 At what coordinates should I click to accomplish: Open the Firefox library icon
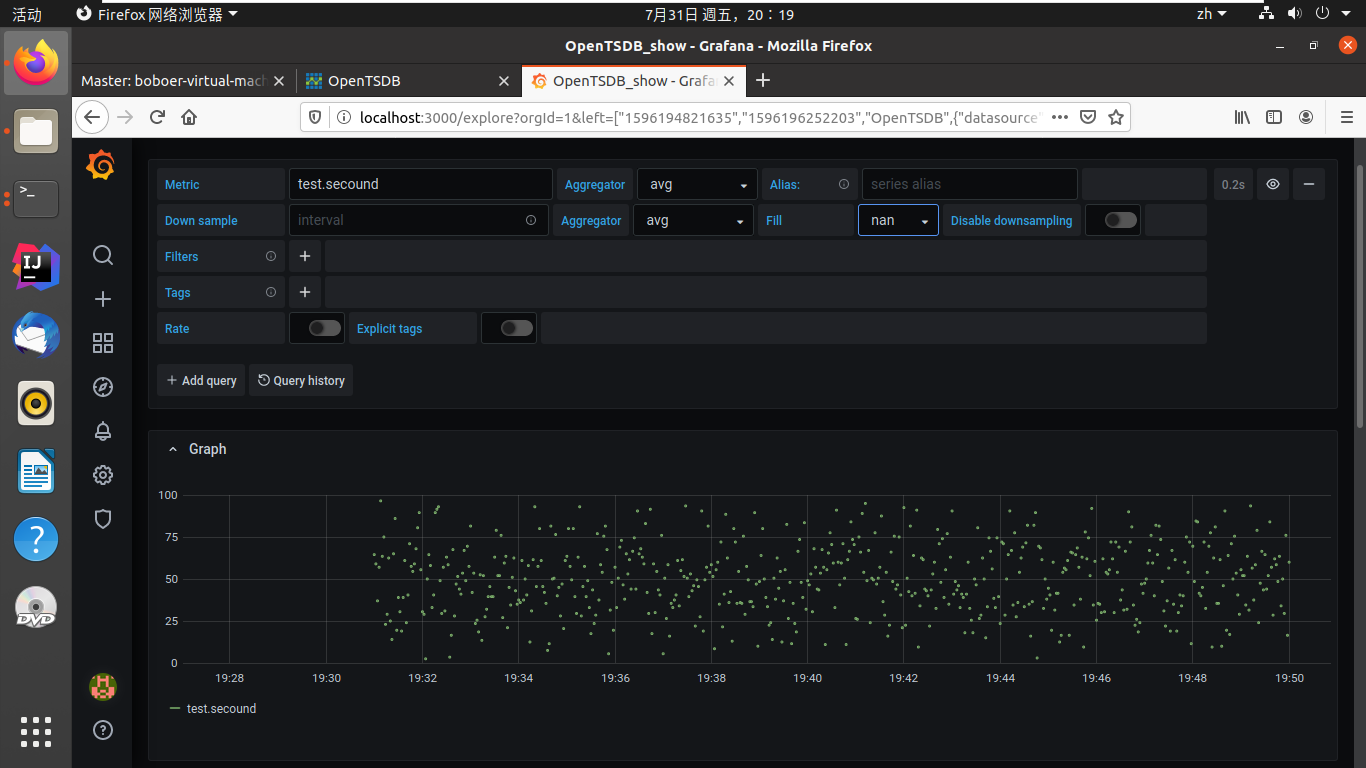click(1242, 117)
